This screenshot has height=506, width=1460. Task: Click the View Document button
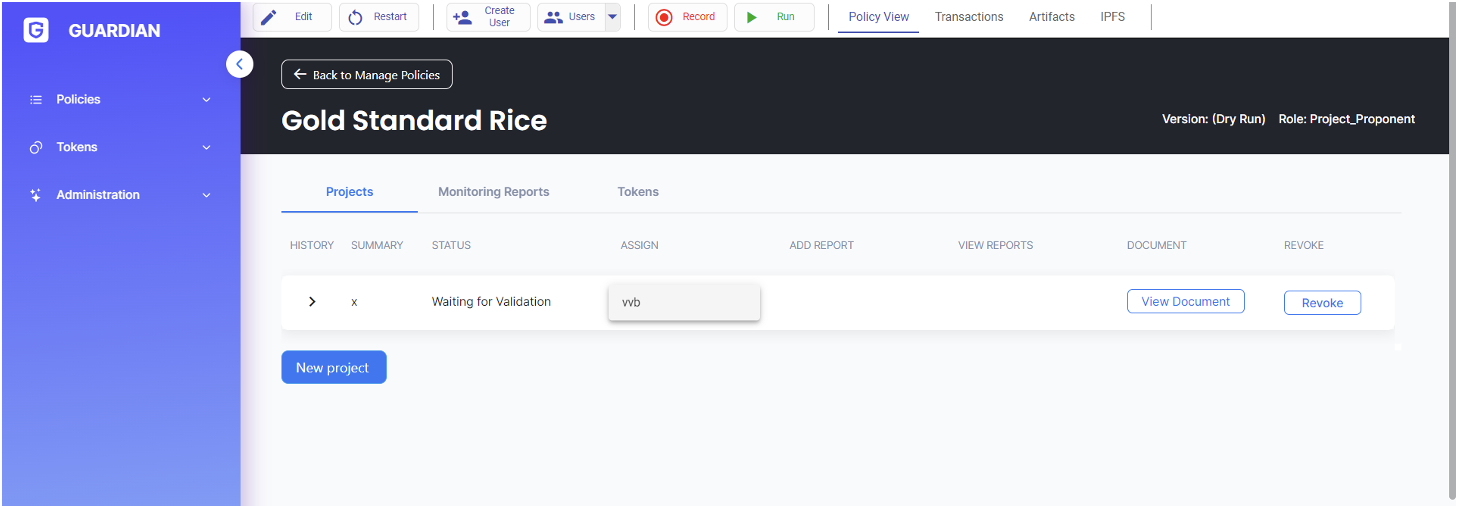pos(1185,302)
